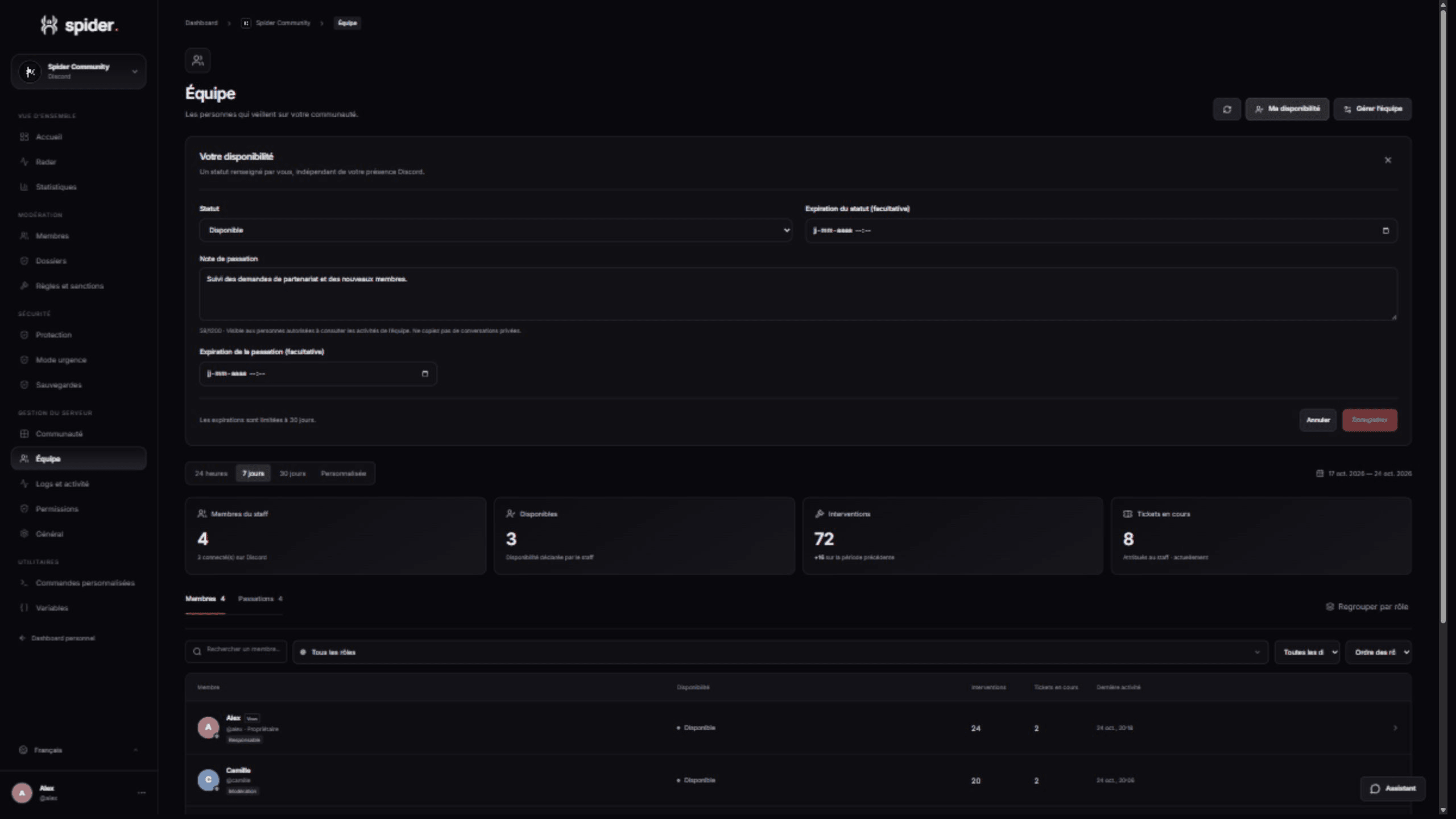Image resolution: width=1456 pixels, height=819 pixels.
Task: Open Statistiques in sidebar
Action: (x=78, y=187)
